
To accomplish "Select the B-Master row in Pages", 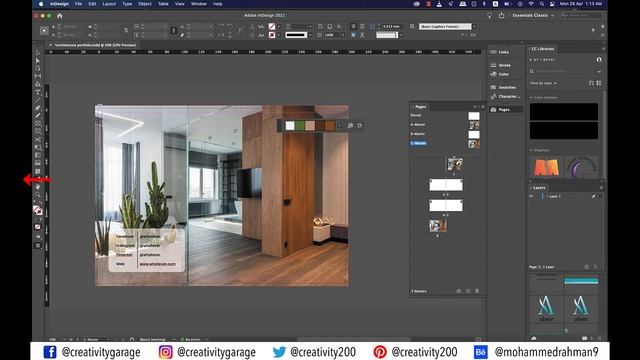I will pos(445,134).
